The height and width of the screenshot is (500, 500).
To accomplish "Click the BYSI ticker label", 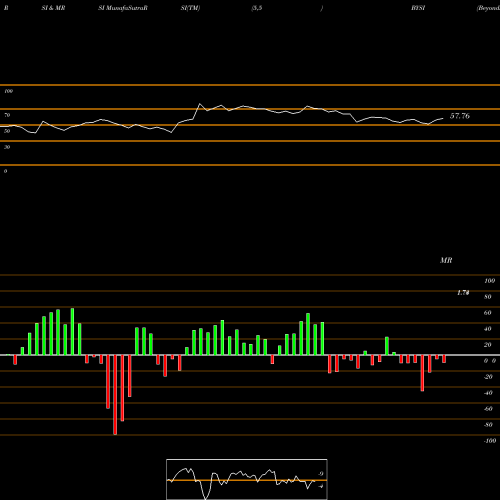I will (418, 8).
